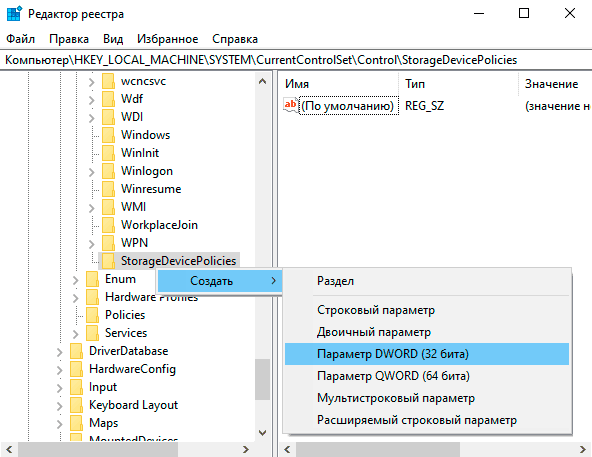Click the tree pane vertical scrollbar thumb
The width and height of the screenshot is (592, 457).
[262, 379]
